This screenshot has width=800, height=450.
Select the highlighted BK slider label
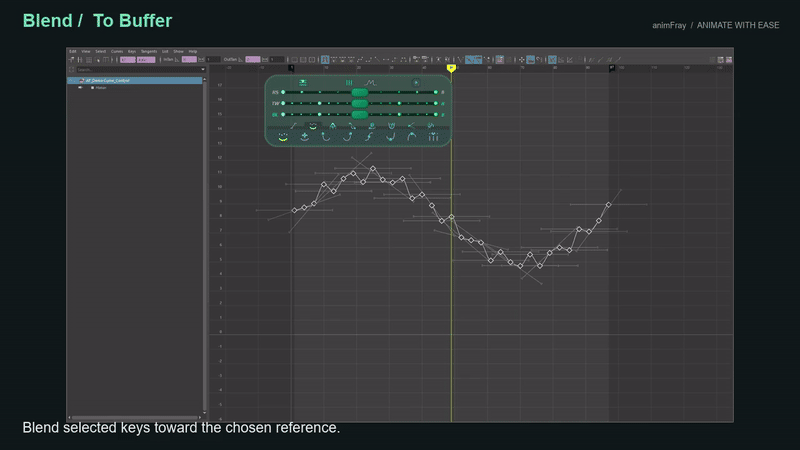click(x=275, y=115)
